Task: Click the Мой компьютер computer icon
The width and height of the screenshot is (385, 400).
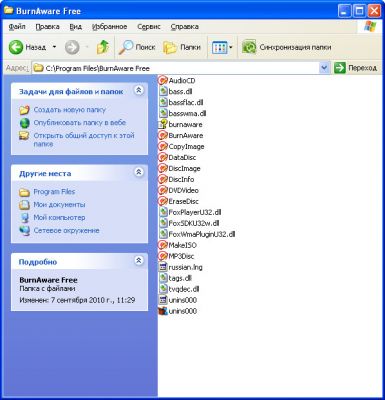Action: click(24, 218)
